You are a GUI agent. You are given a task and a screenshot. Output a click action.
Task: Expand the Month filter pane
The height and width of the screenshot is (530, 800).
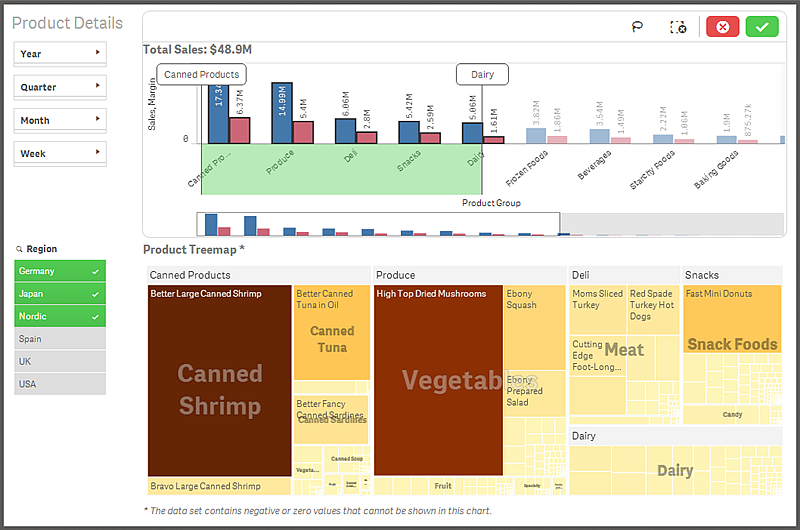(60, 120)
